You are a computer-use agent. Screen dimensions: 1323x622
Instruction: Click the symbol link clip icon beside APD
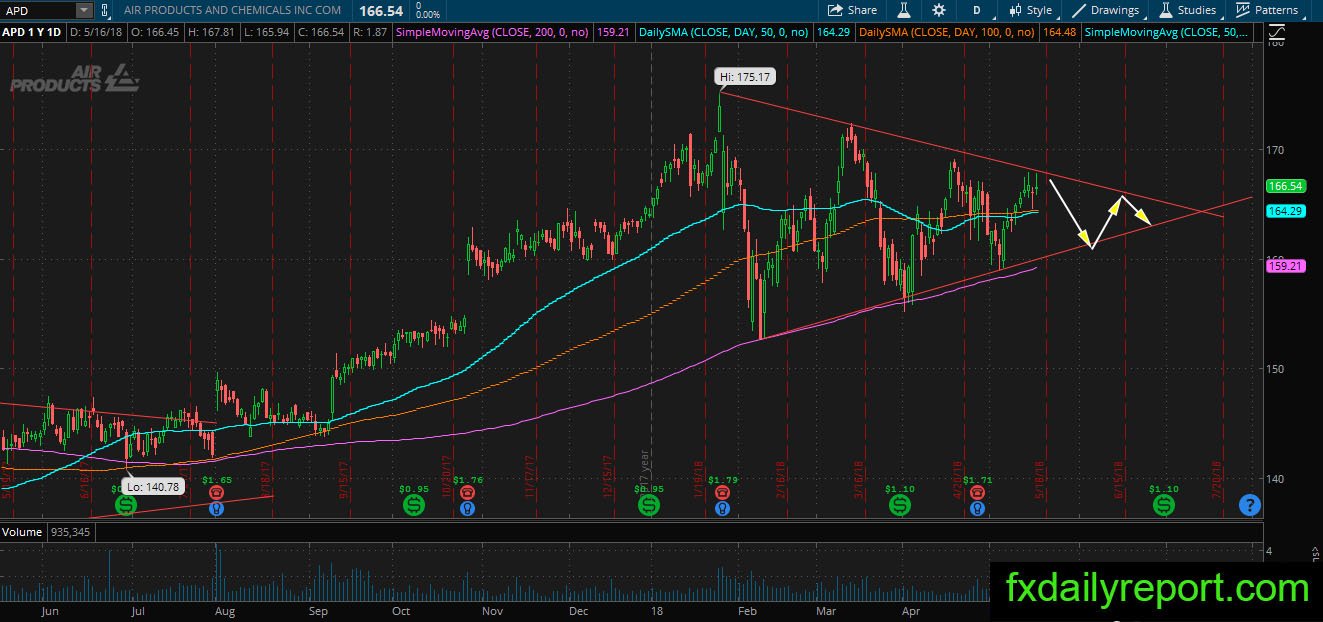coord(106,10)
